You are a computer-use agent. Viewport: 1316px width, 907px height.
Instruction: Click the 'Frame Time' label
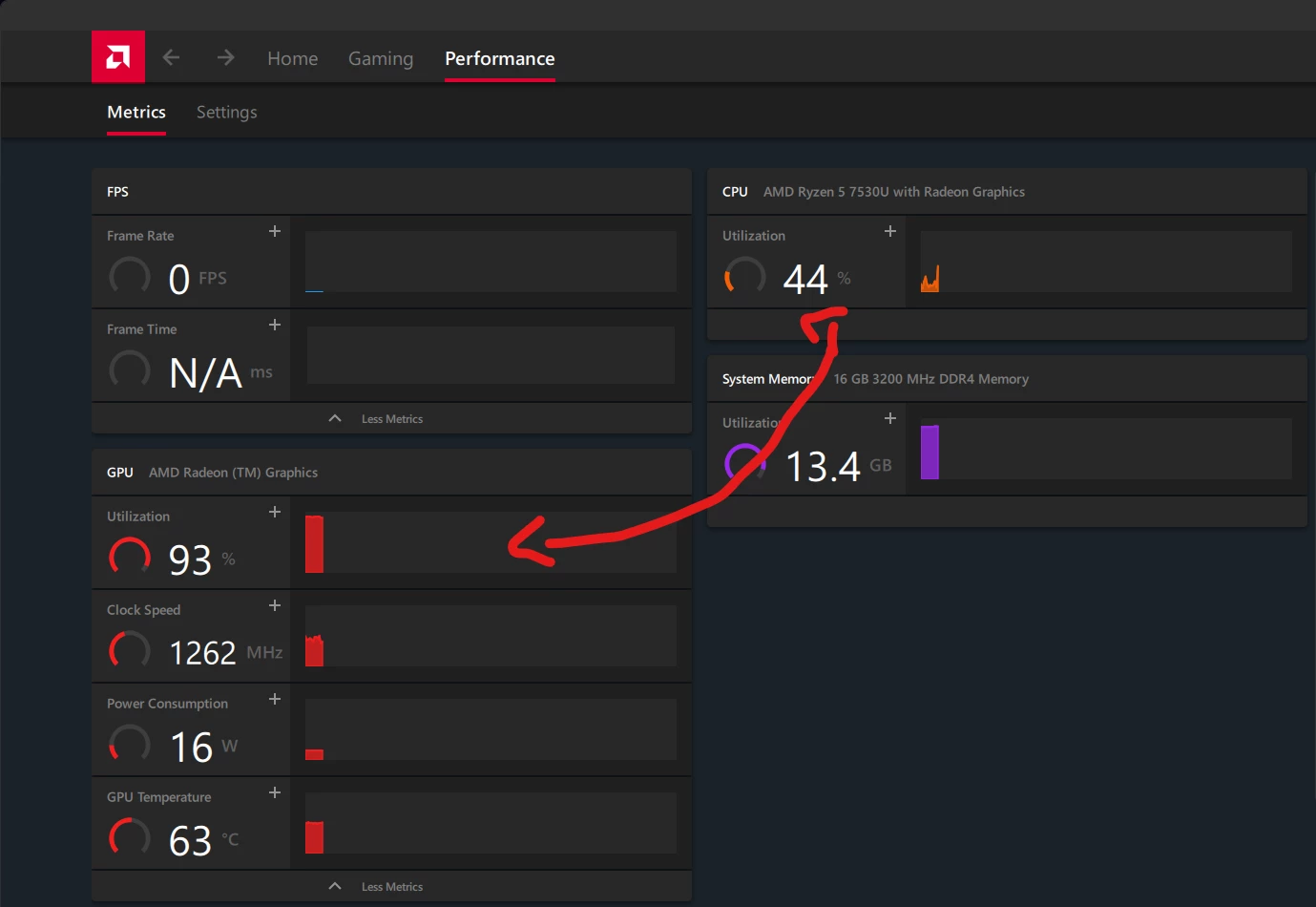141,329
